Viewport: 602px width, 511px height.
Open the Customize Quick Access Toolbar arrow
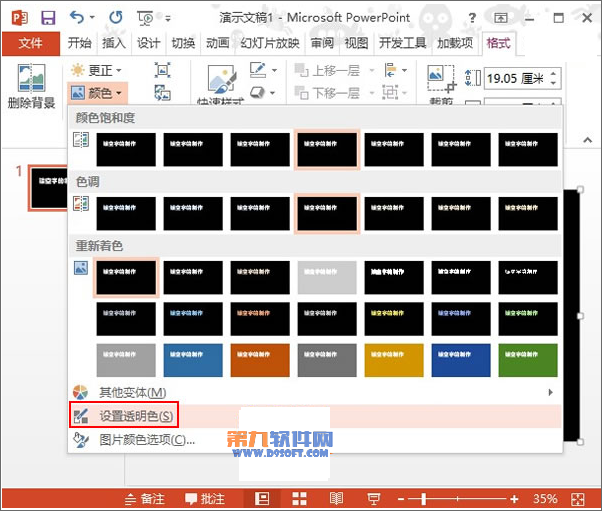tap(168, 18)
